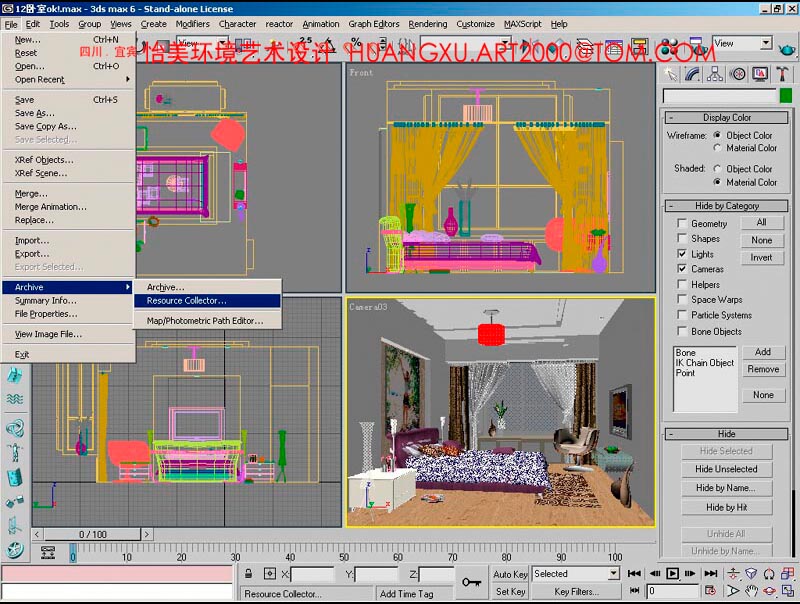Open the Motion command panel tab
The image size is (800, 604).
tap(737, 74)
